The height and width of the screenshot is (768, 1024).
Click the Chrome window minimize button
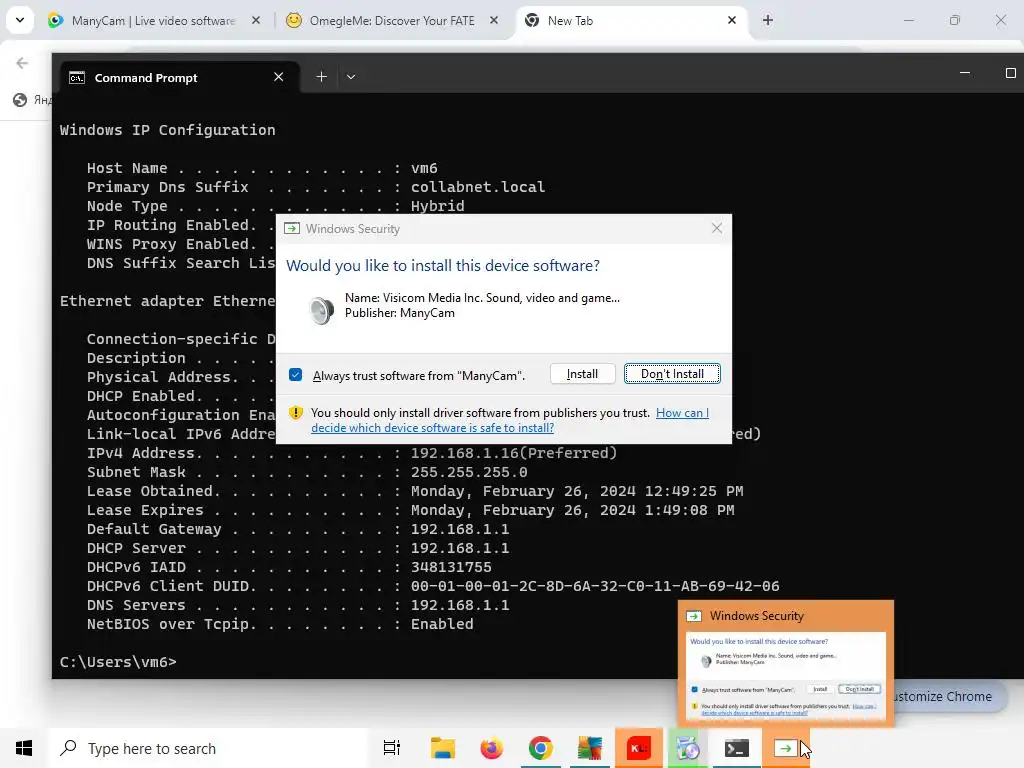(908, 21)
